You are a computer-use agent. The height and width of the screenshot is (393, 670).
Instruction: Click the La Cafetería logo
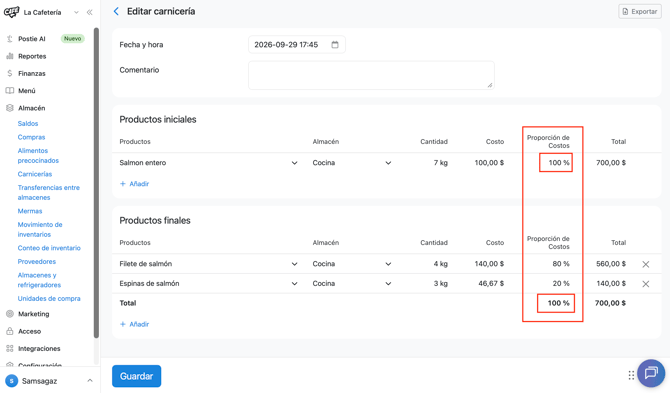pos(11,12)
